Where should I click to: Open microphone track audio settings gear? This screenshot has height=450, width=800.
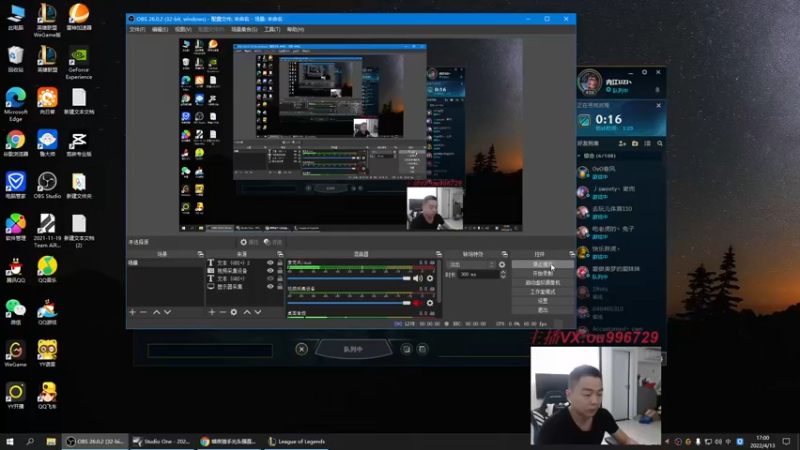430,278
